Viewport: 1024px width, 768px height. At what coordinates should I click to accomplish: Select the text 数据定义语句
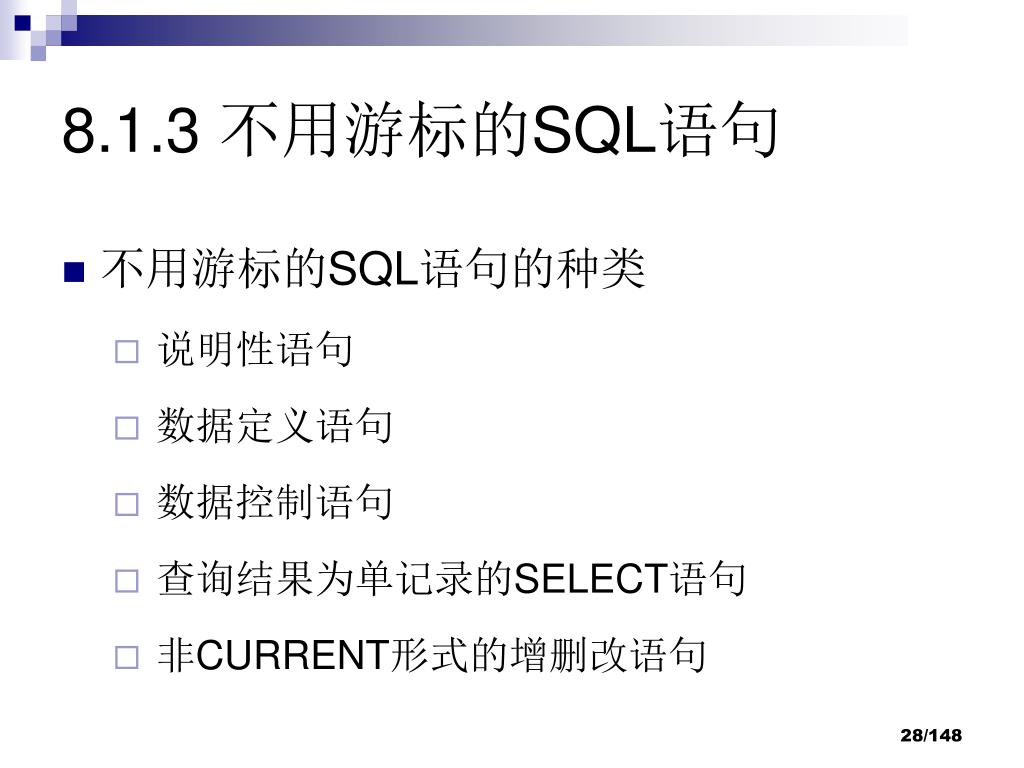pos(275,425)
